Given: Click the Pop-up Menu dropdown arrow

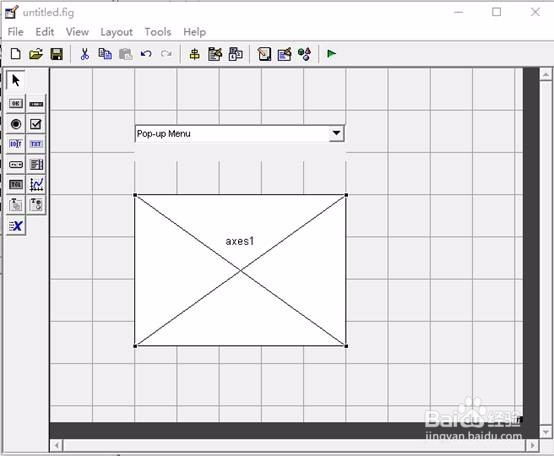Looking at the screenshot, I should coord(336,134).
